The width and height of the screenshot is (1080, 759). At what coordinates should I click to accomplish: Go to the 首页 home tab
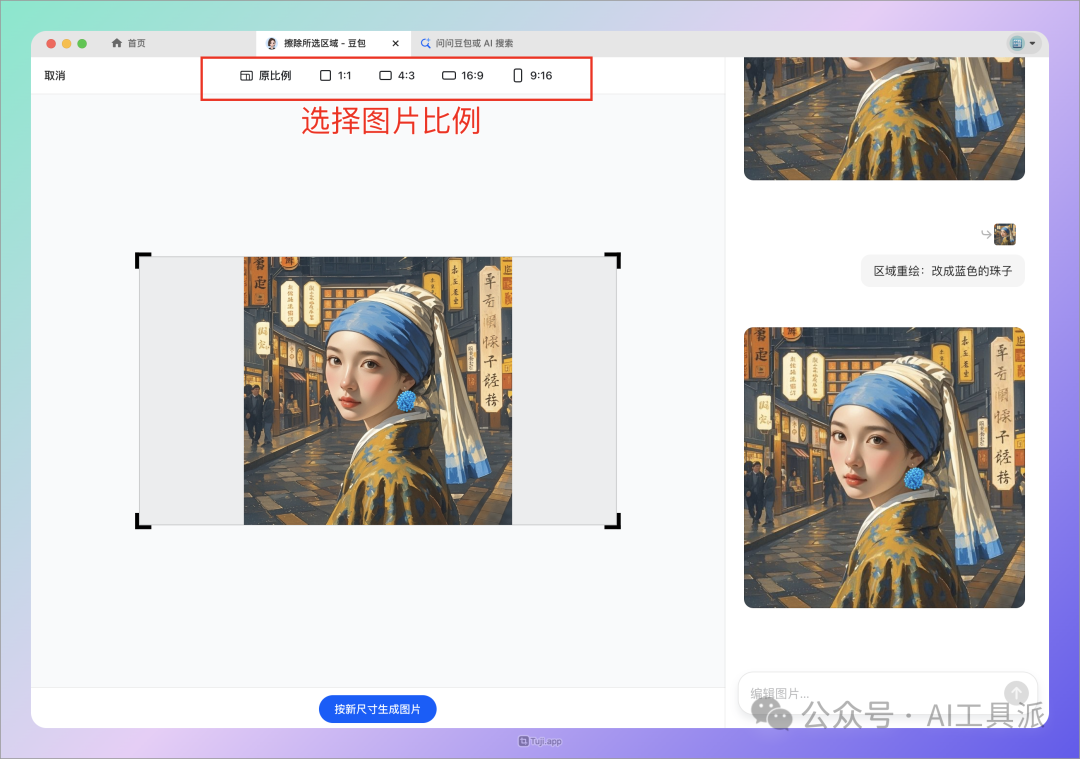(x=128, y=43)
